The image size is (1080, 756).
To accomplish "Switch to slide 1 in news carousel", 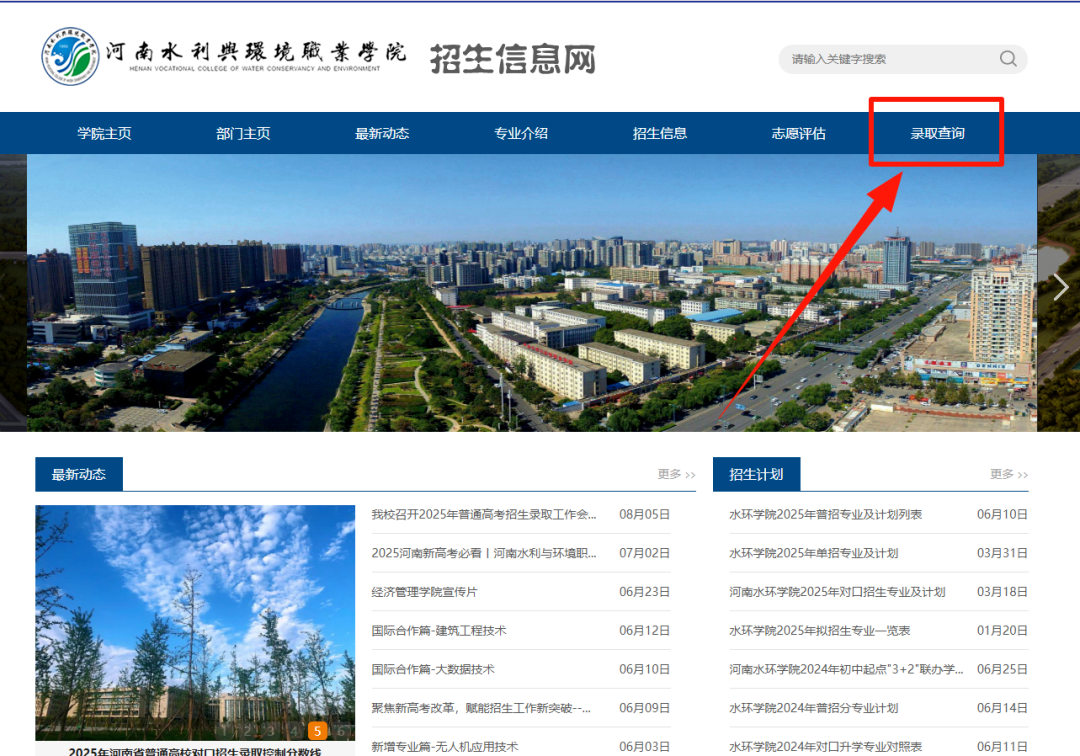I will (x=224, y=731).
